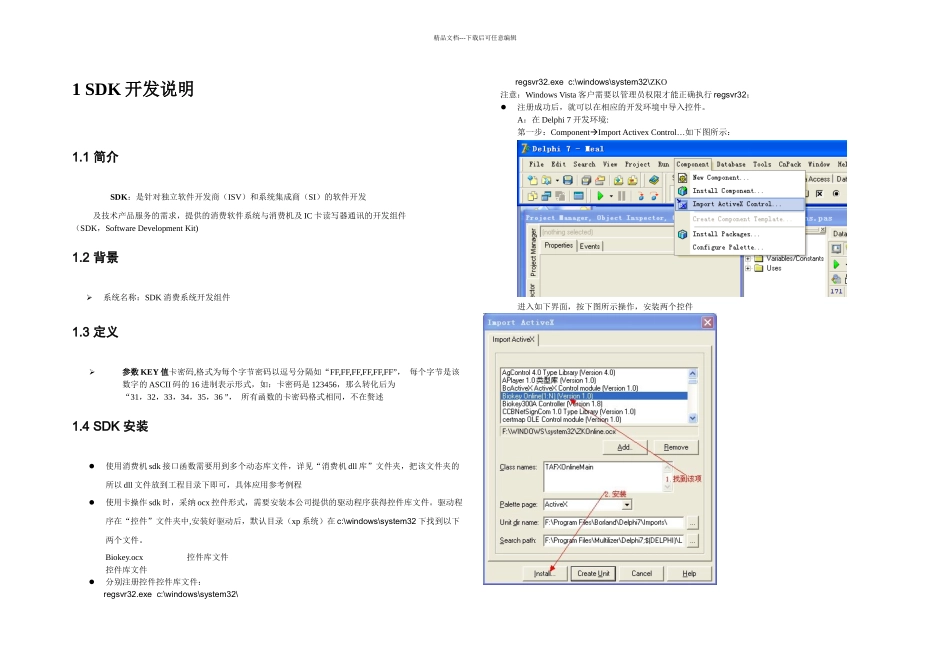The width and height of the screenshot is (950, 672).
Task: Click the Remove button in Import ActiveX
Action: [x=676, y=447]
